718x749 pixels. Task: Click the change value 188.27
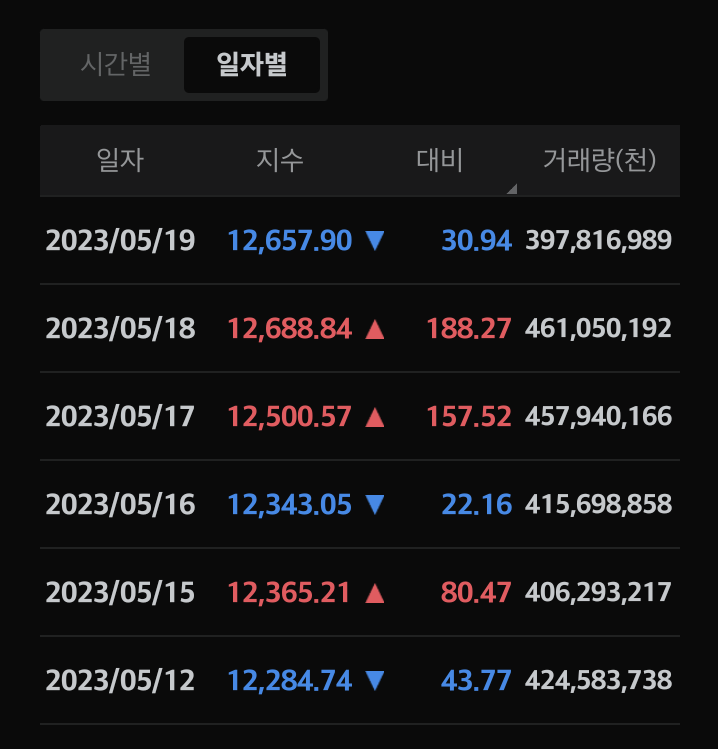click(469, 329)
